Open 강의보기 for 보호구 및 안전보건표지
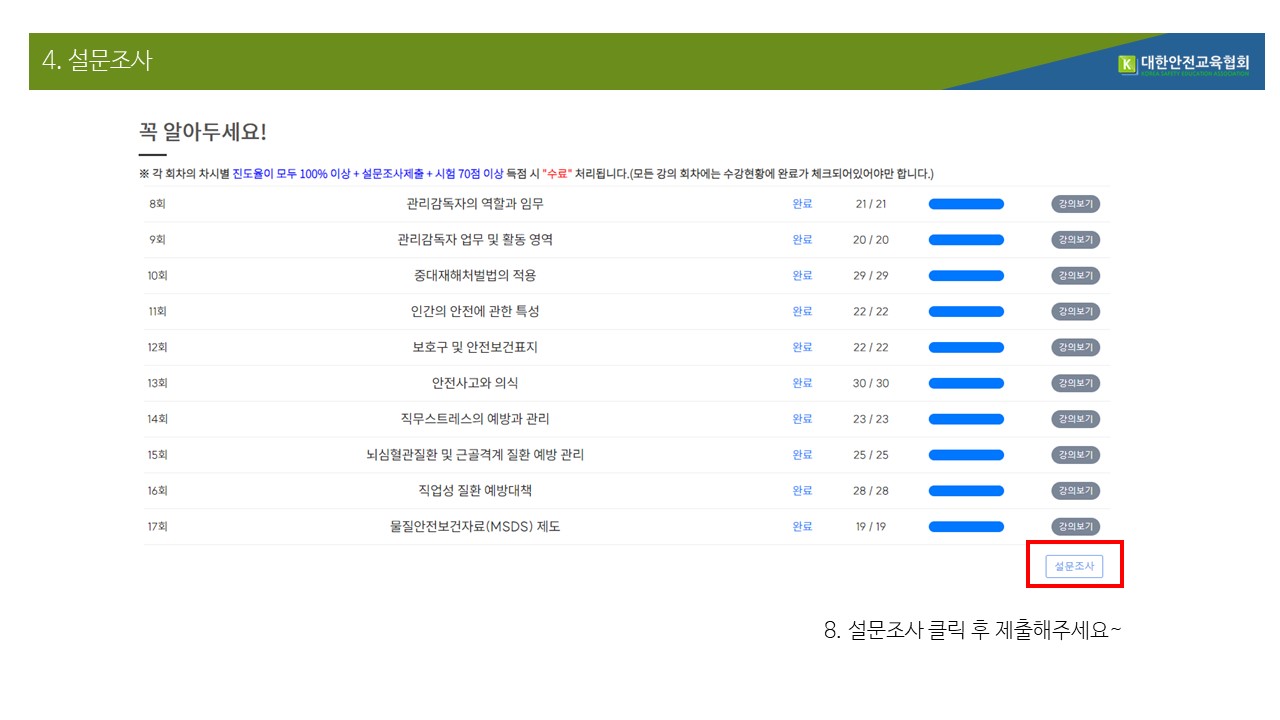The width and height of the screenshot is (1280, 720). pyautogui.click(x=1075, y=347)
